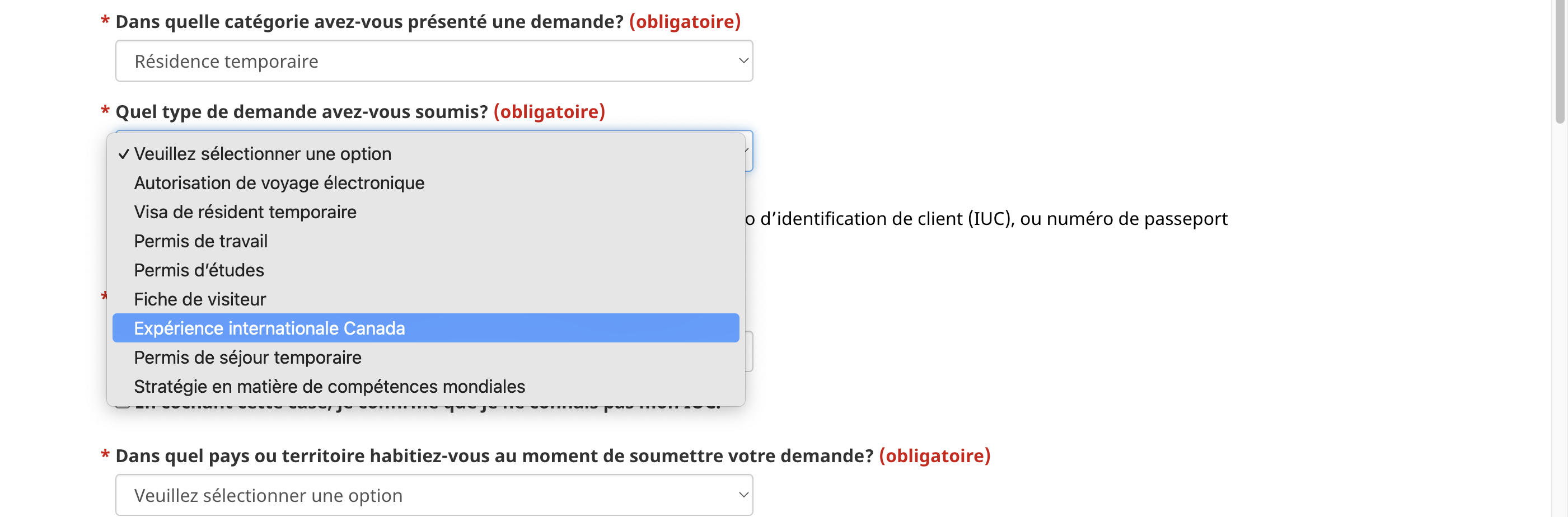Click the page's vertical scrollbar thumb
1568x517 pixels.
tap(1559, 61)
